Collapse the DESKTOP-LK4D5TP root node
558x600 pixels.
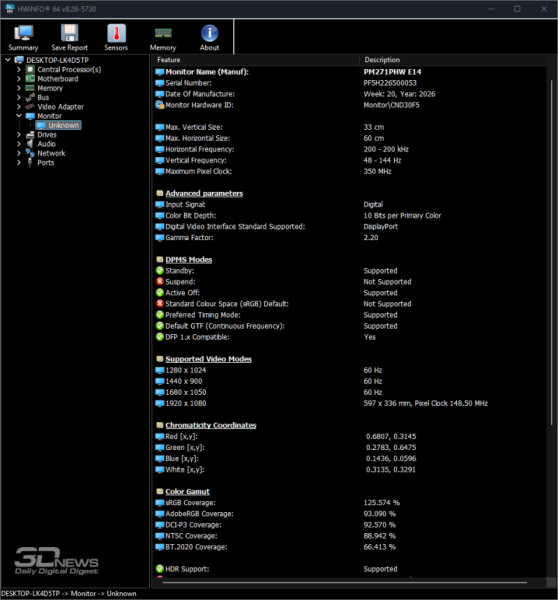[8, 60]
